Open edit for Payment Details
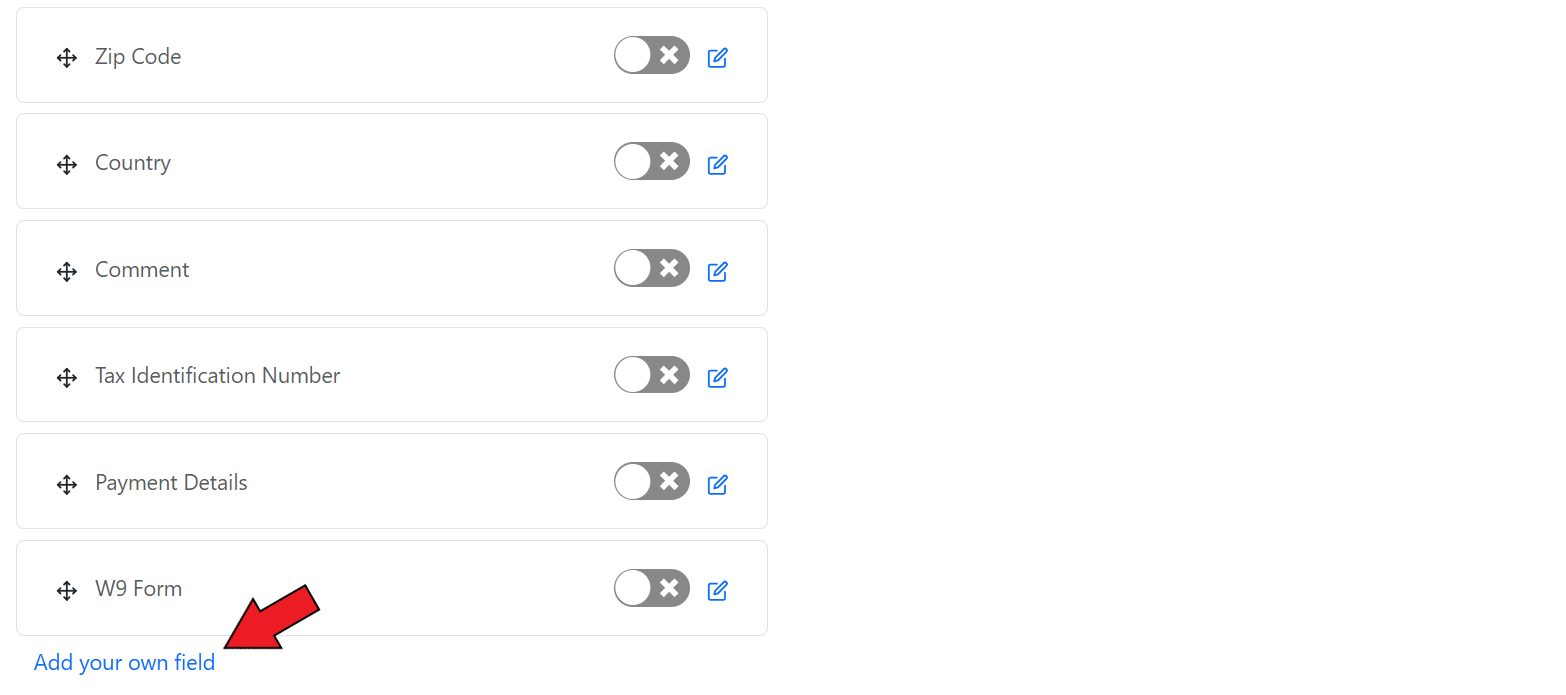Viewport: 1566px width, 695px height. [x=717, y=485]
